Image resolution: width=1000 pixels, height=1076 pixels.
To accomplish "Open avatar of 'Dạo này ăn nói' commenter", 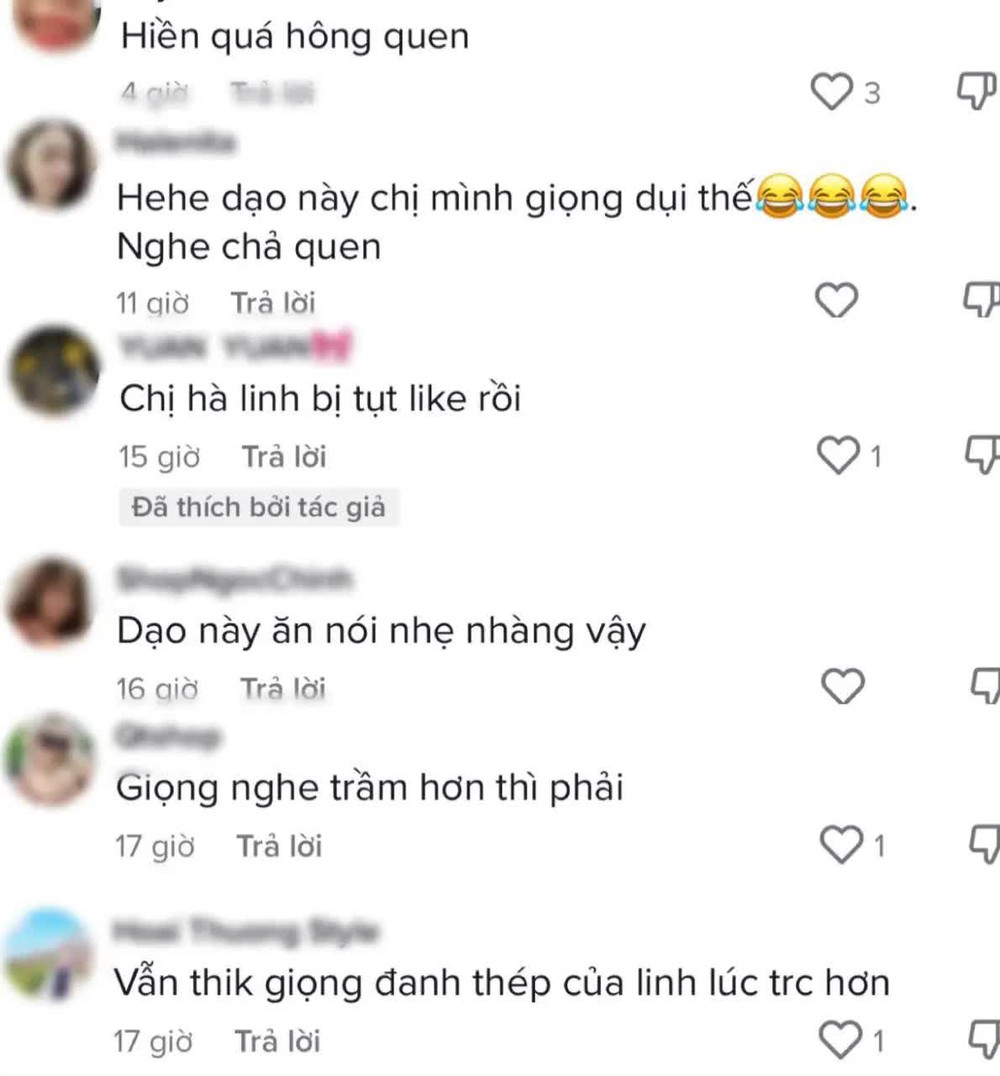I will tap(49, 603).
